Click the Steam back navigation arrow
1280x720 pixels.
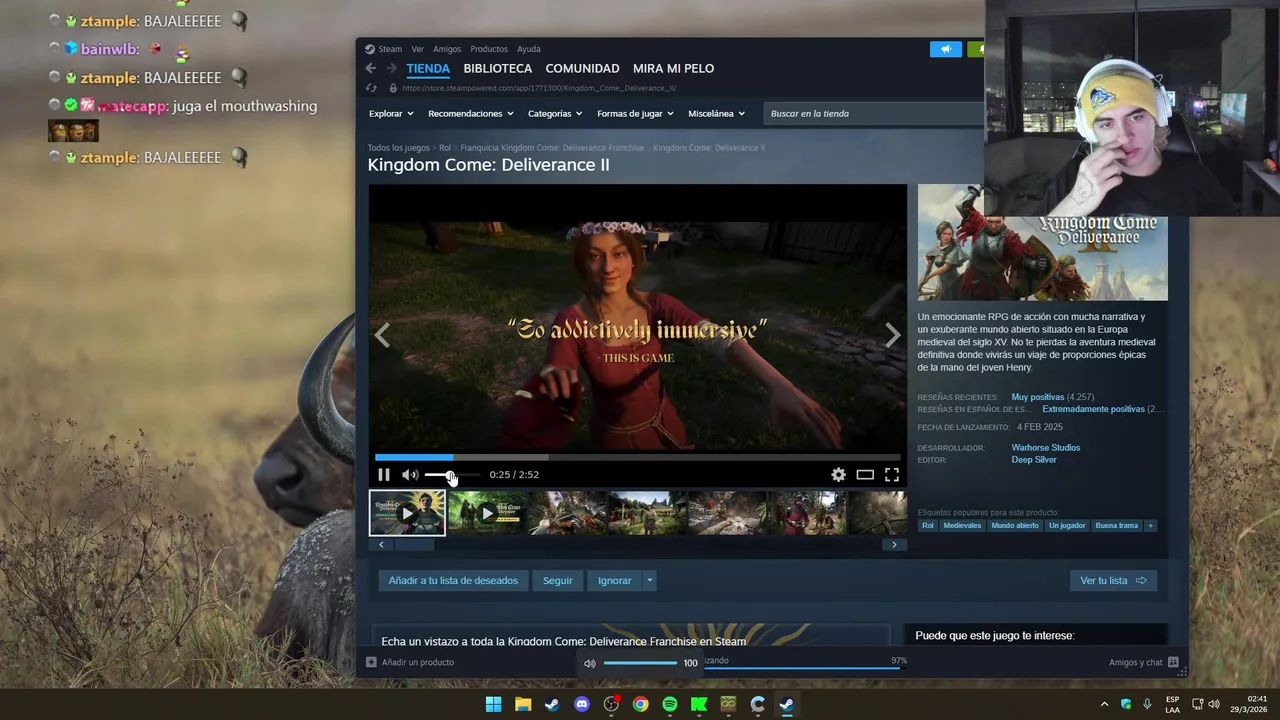click(371, 68)
